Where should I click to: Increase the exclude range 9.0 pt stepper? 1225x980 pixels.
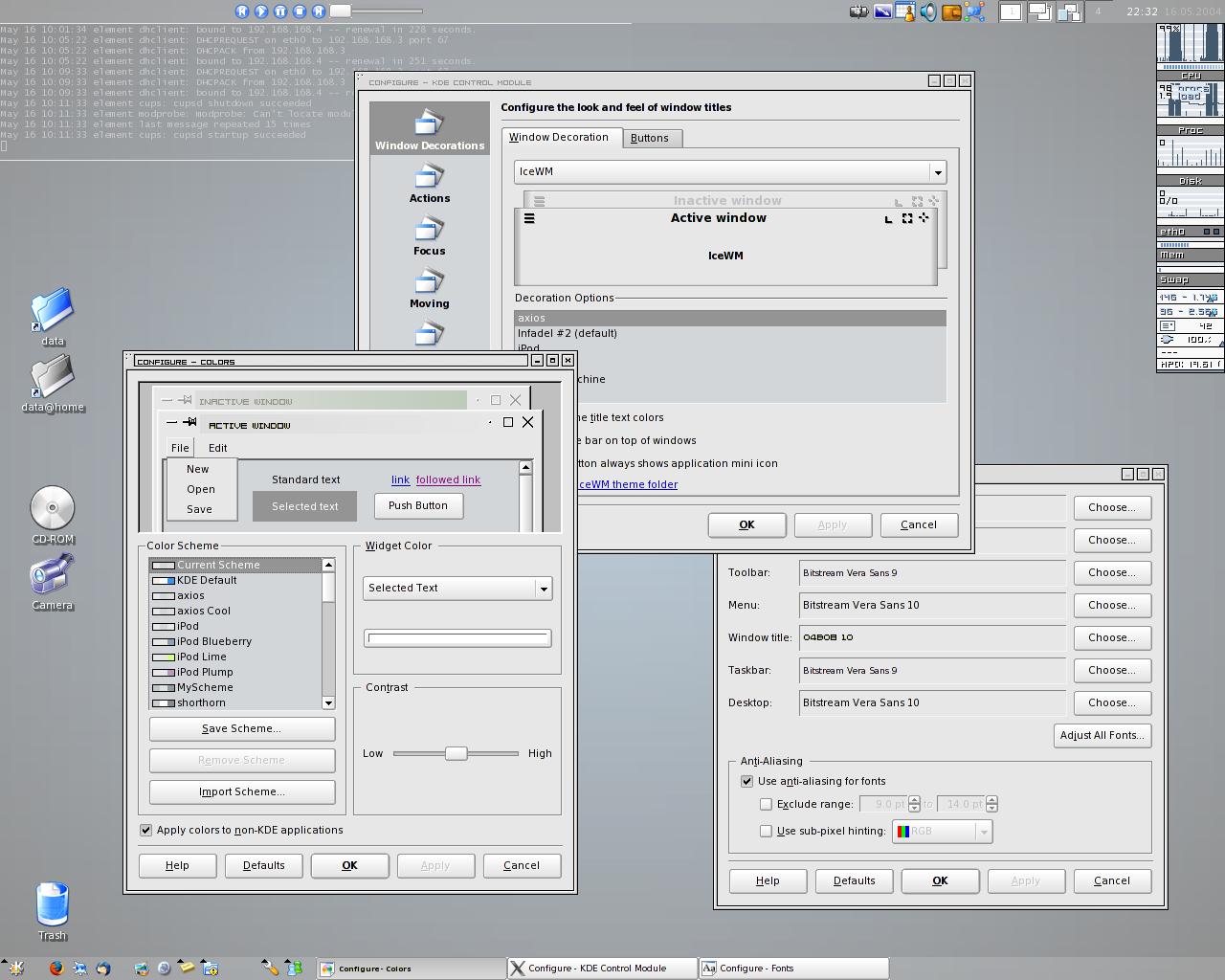click(914, 800)
